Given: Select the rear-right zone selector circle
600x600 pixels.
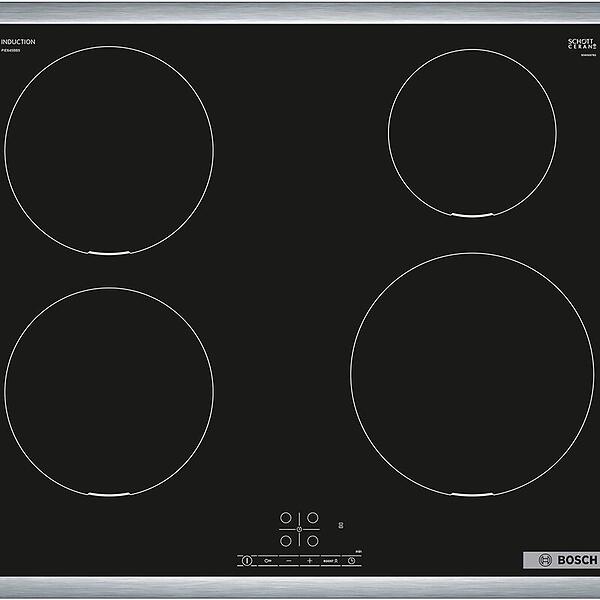Looking at the screenshot, I should coord(312,517).
